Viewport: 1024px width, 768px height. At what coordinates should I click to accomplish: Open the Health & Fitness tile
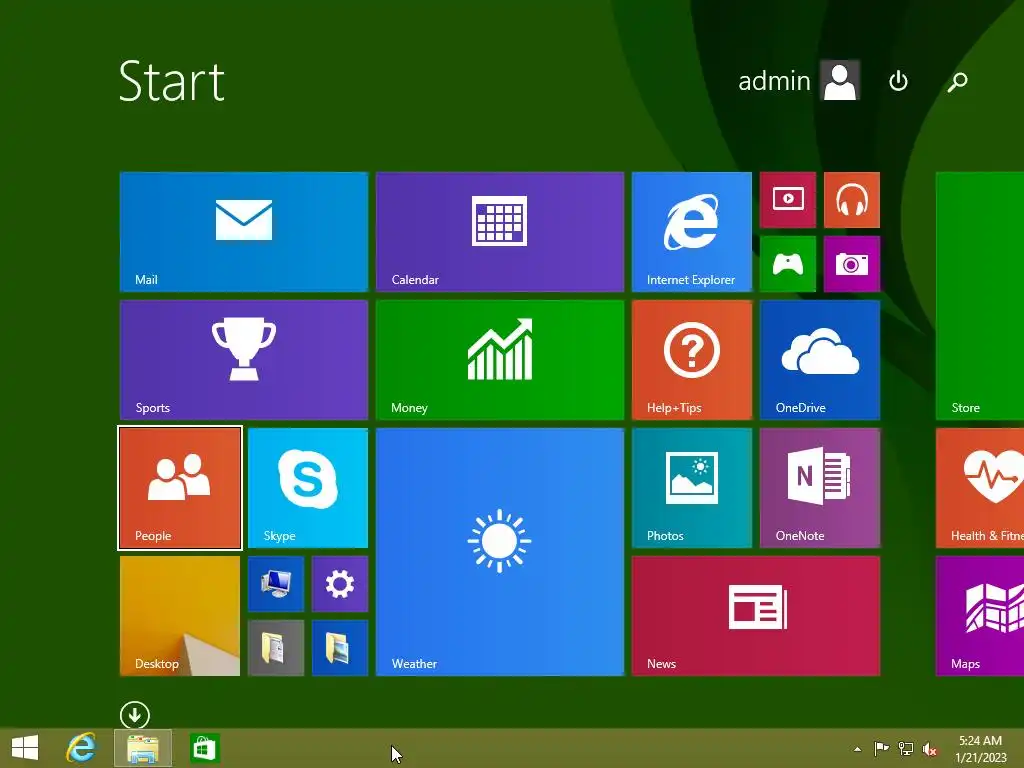(x=980, y=488)
